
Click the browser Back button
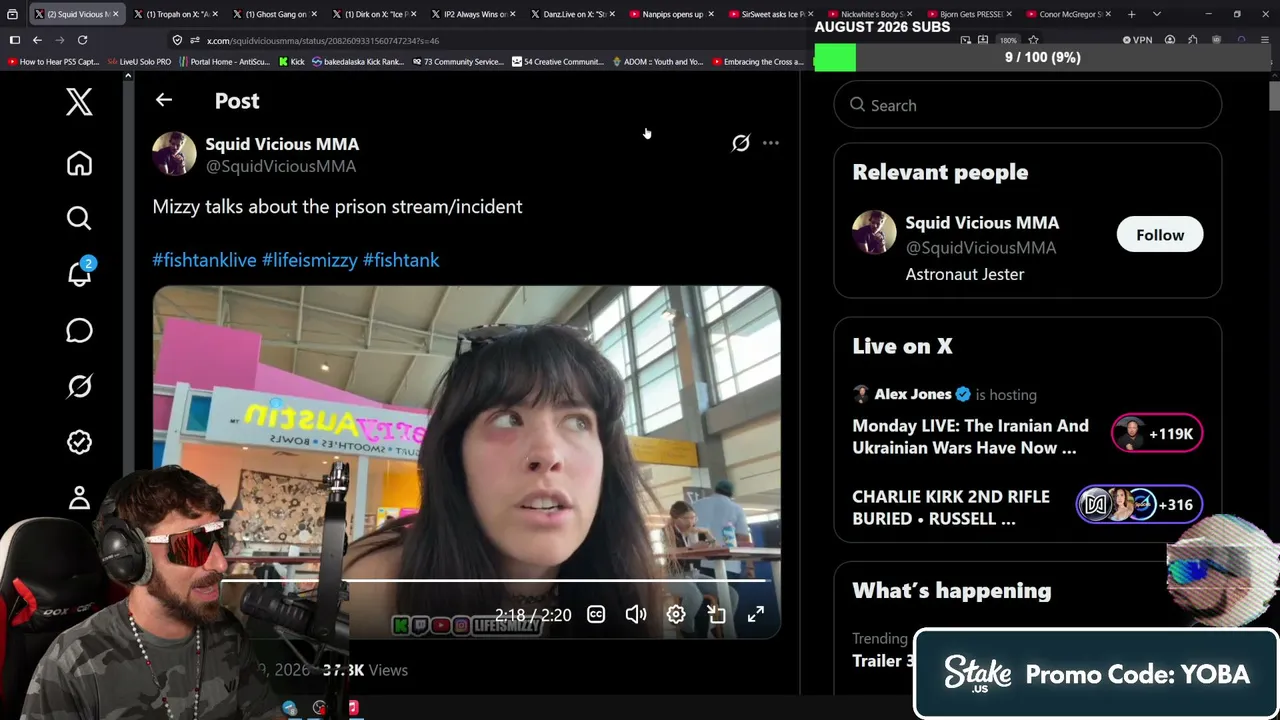click(x=37, y=40)
